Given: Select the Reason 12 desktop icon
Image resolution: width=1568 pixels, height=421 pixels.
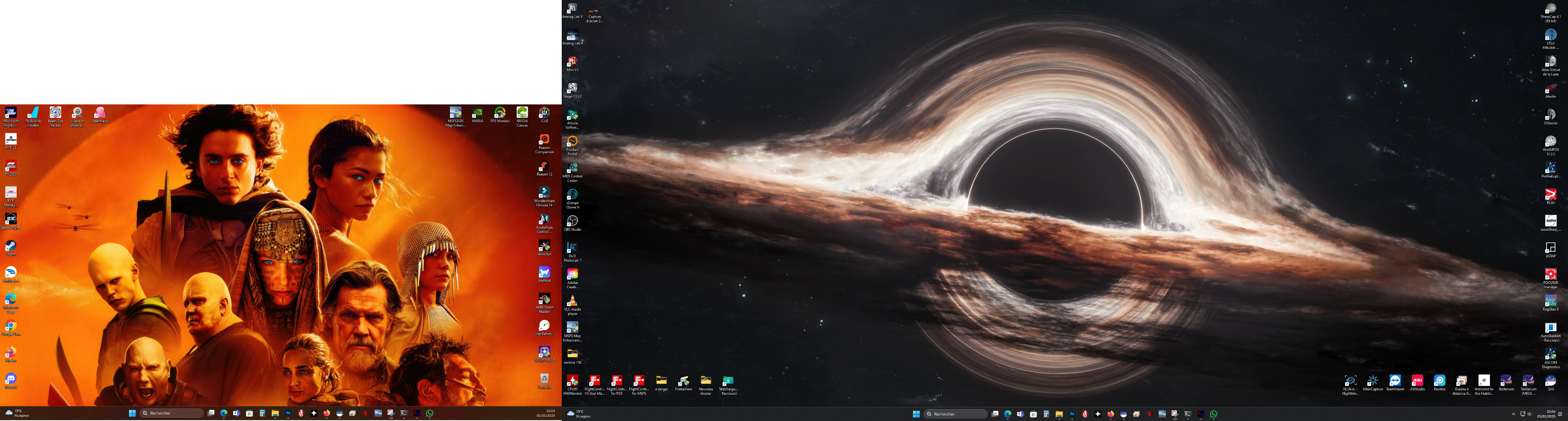Looking at the screenshot, I should [x=544, y=168].
